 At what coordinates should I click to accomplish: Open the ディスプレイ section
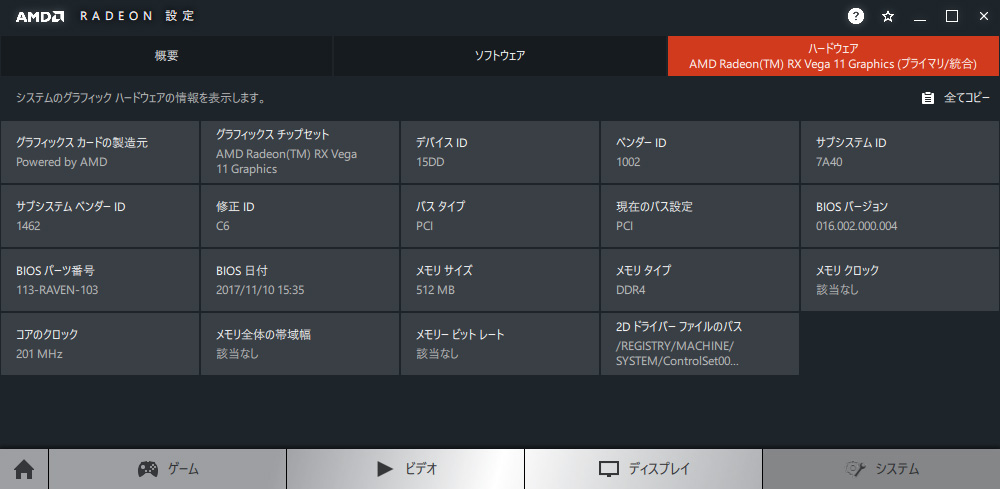point(643,469)
